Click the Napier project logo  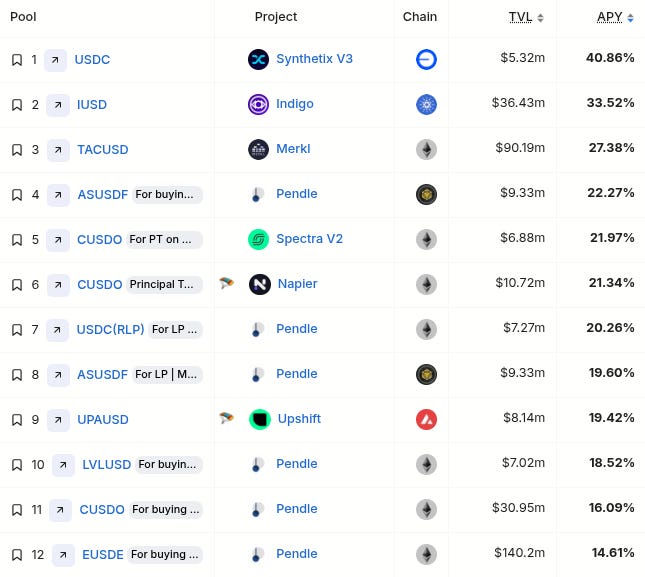coord(260,284)
